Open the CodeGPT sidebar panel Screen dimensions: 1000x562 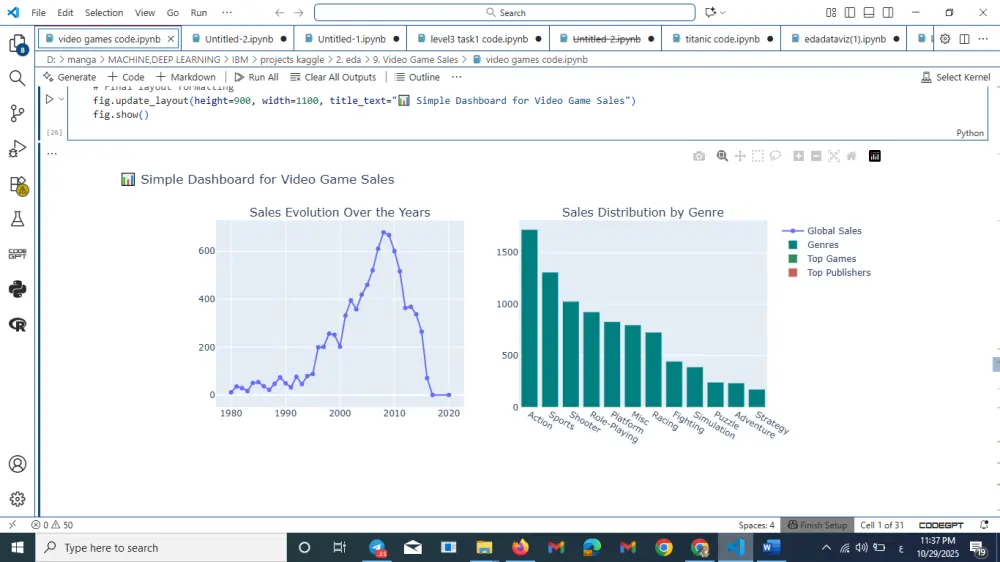pyautogui.click(x=17, y=254)
